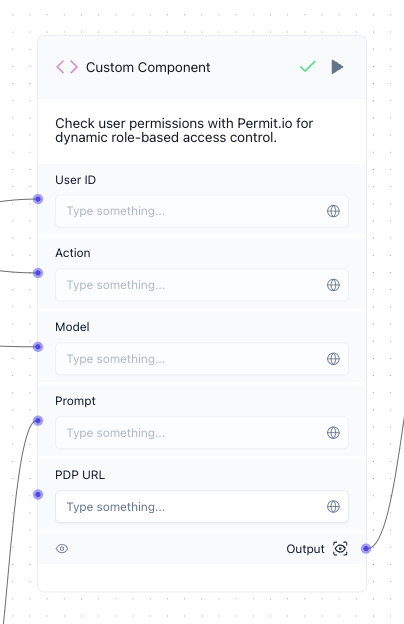Click the Output connection handle
The height and width of the screenshot is (624, 404).
[366, 549]
